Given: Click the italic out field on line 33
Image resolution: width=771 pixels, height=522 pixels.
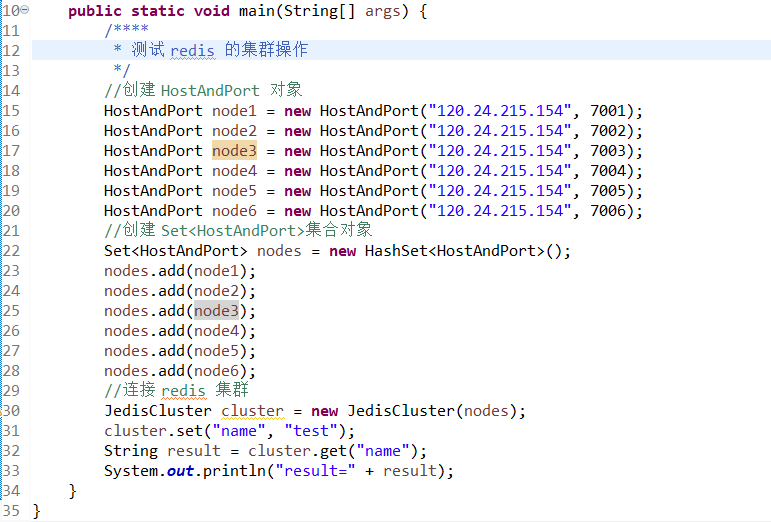Looking at the screenshot, I should (x=180, y=471).
